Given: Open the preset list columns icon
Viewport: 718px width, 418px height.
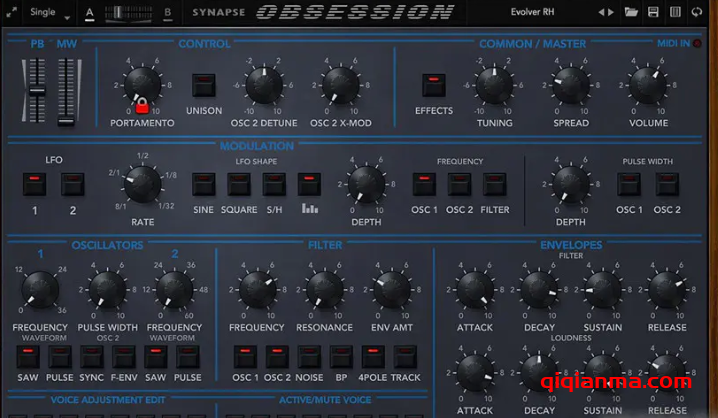Looking at the screenshot, I should coord(675,13).
